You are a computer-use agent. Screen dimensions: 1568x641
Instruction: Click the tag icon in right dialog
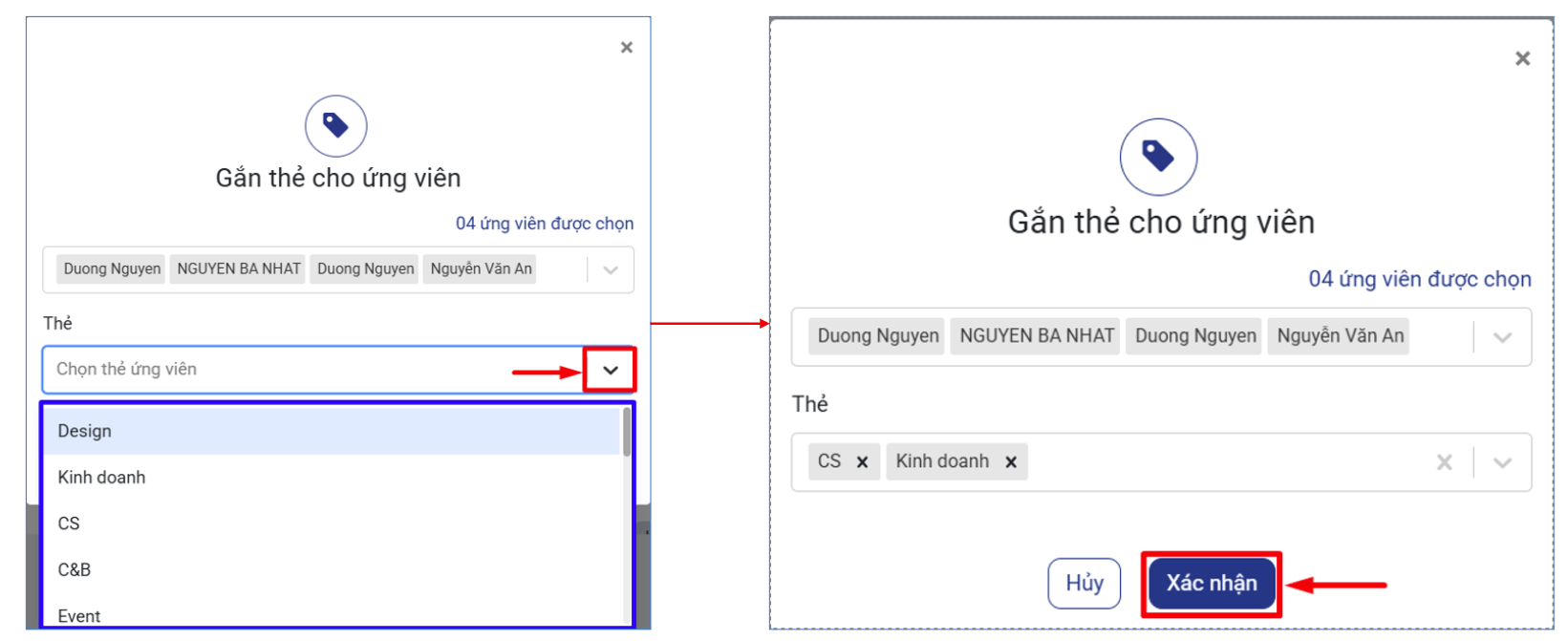[1158, 157]
